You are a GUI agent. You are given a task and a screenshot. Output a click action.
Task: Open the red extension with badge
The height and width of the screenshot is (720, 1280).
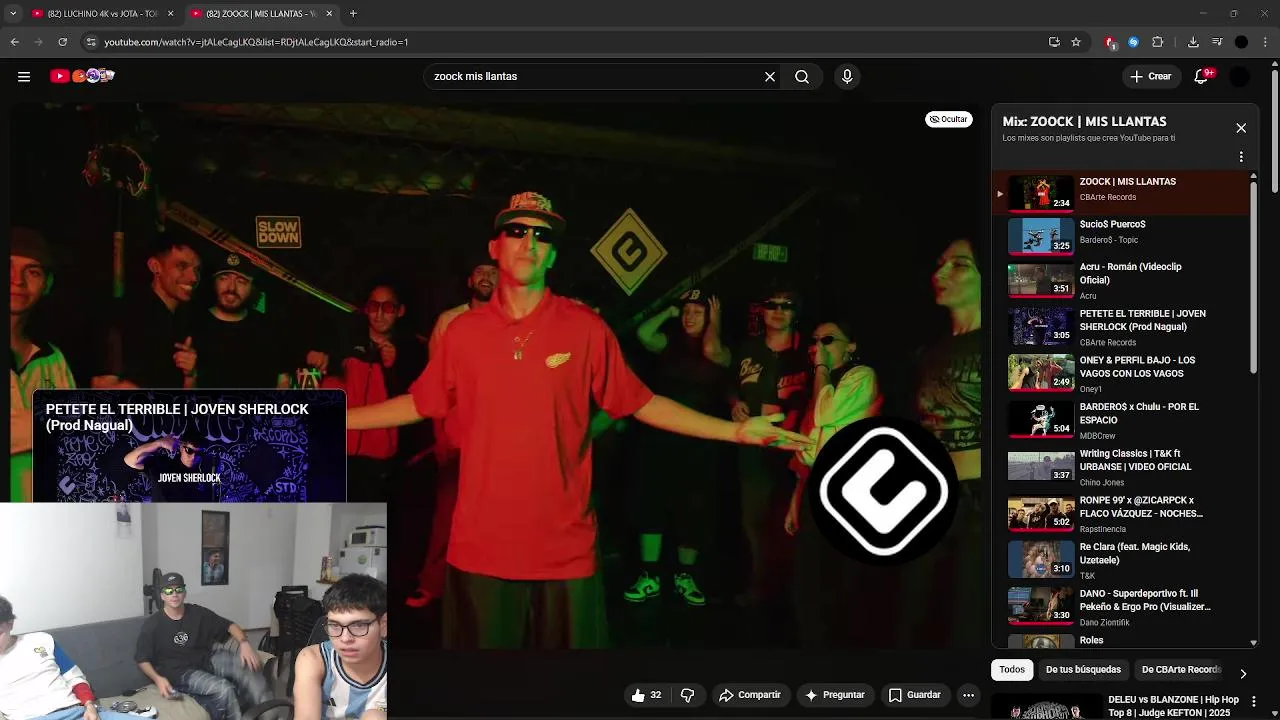[1110, 42]
